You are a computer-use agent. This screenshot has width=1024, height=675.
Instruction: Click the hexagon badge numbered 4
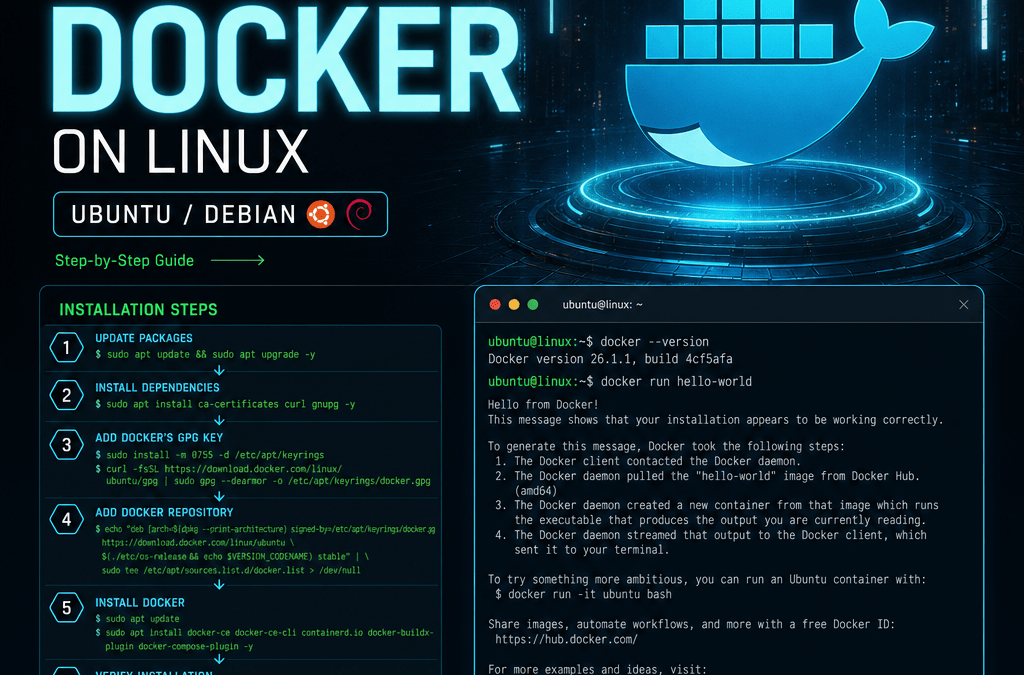point(67,520)
